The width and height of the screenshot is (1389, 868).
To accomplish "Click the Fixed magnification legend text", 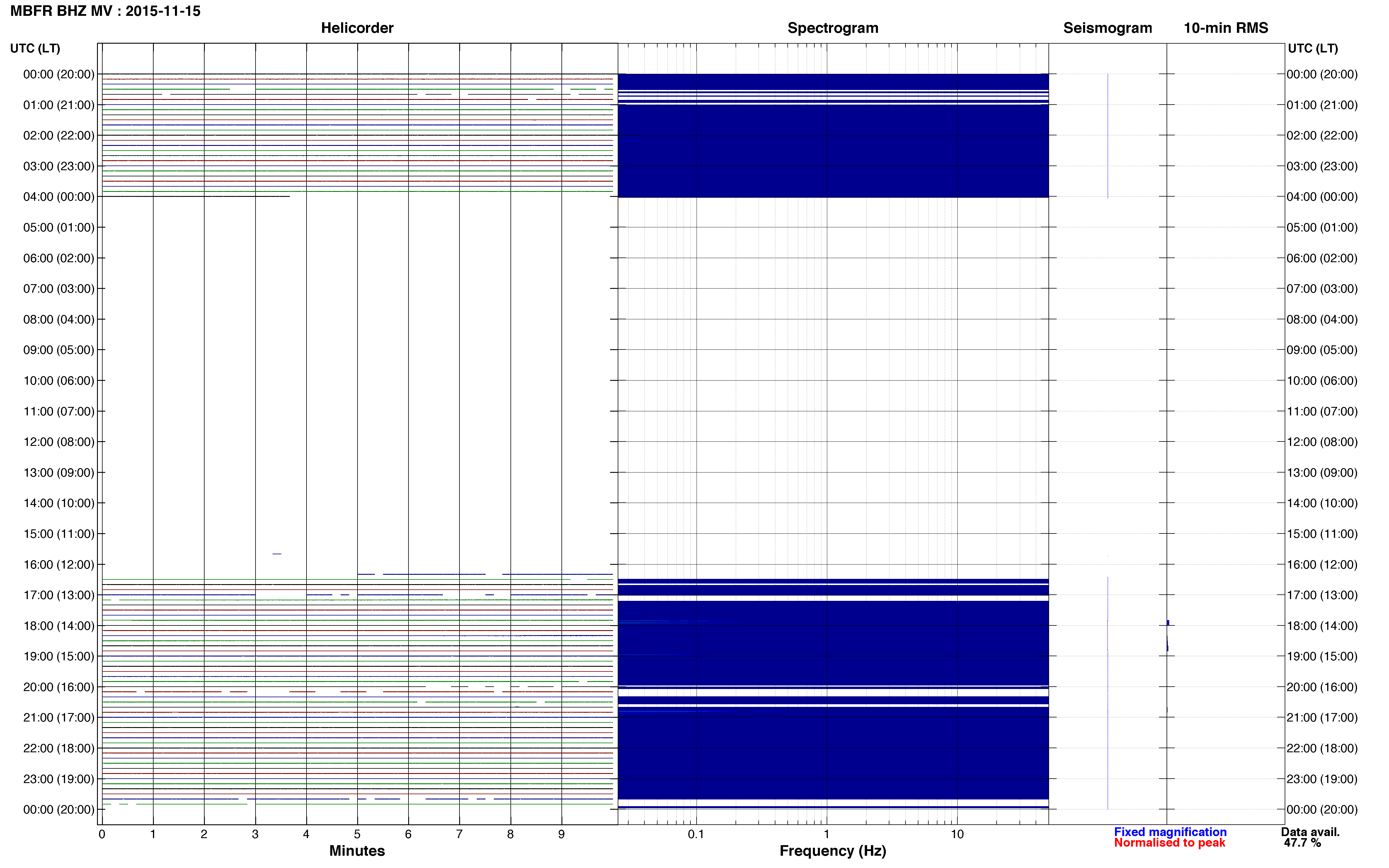I will 1170,832.
